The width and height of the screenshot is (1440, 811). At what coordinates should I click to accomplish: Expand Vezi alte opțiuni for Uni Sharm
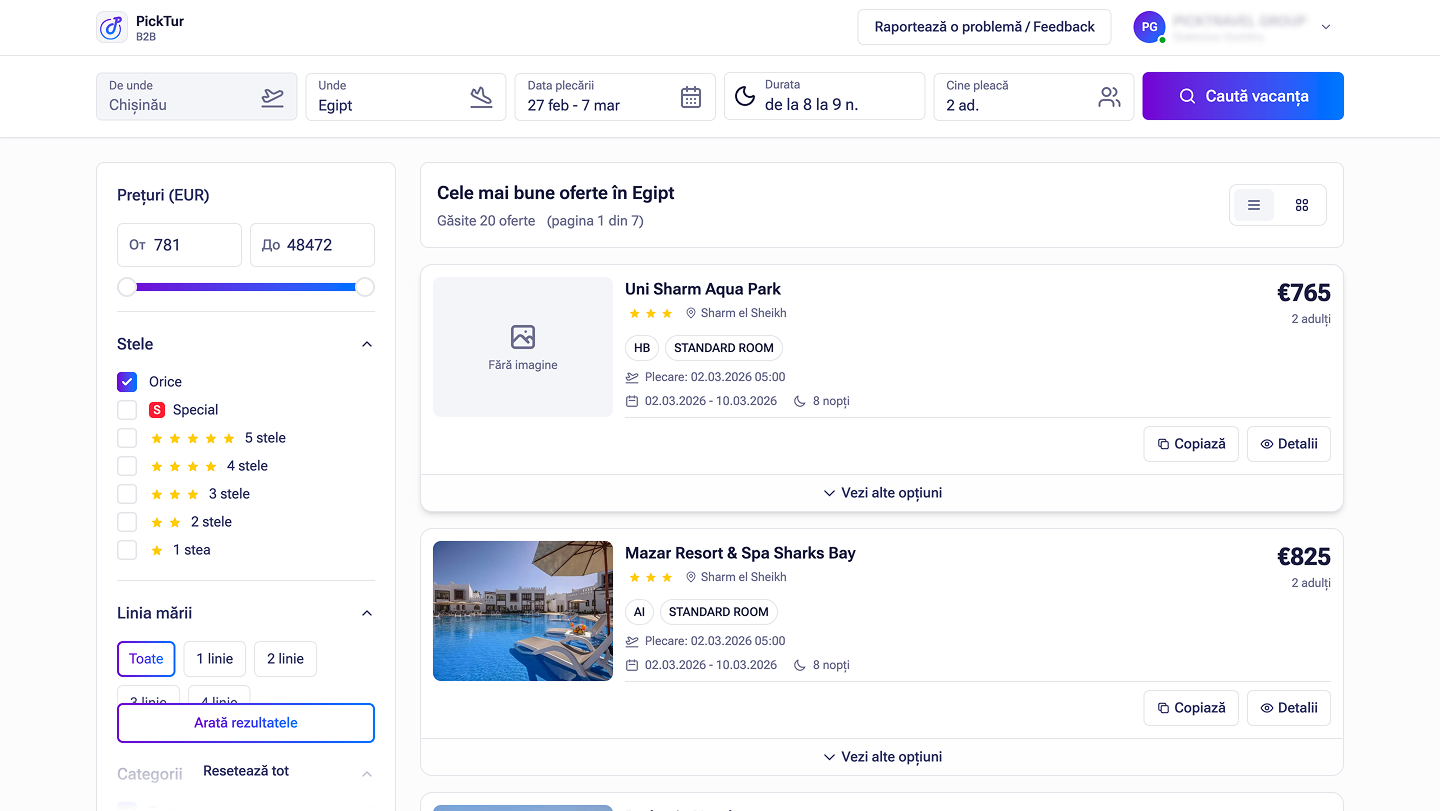[881, 493]
